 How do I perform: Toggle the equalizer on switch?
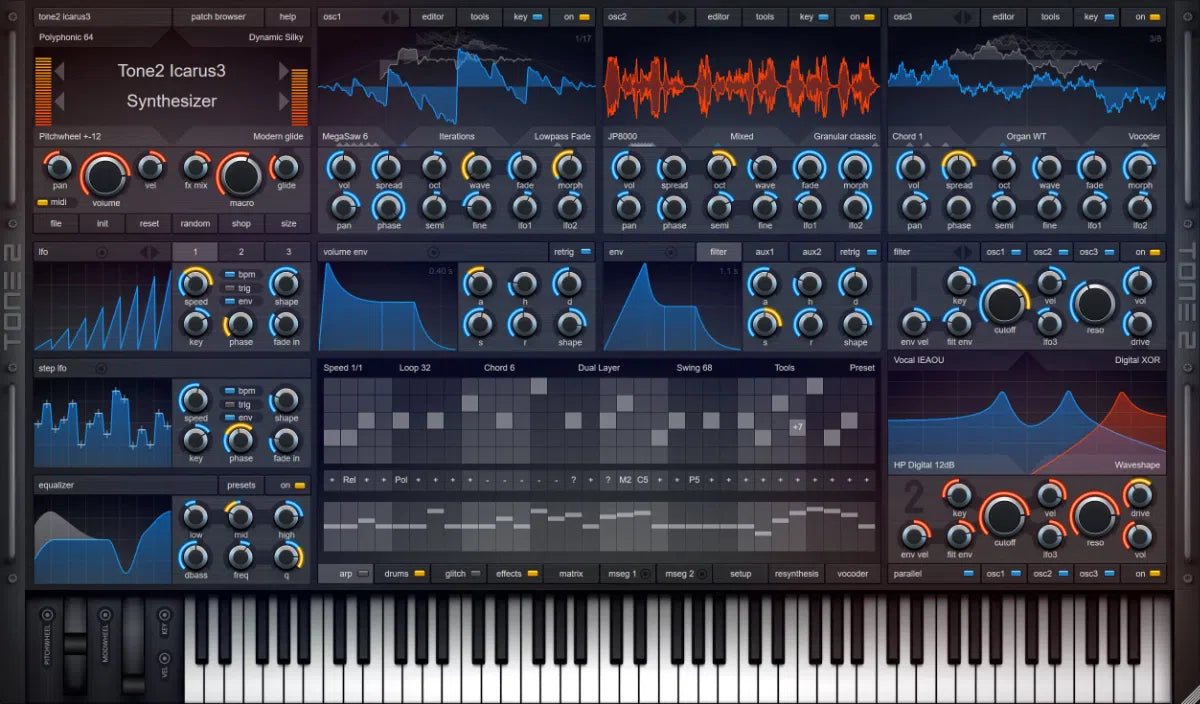[289, 484]
